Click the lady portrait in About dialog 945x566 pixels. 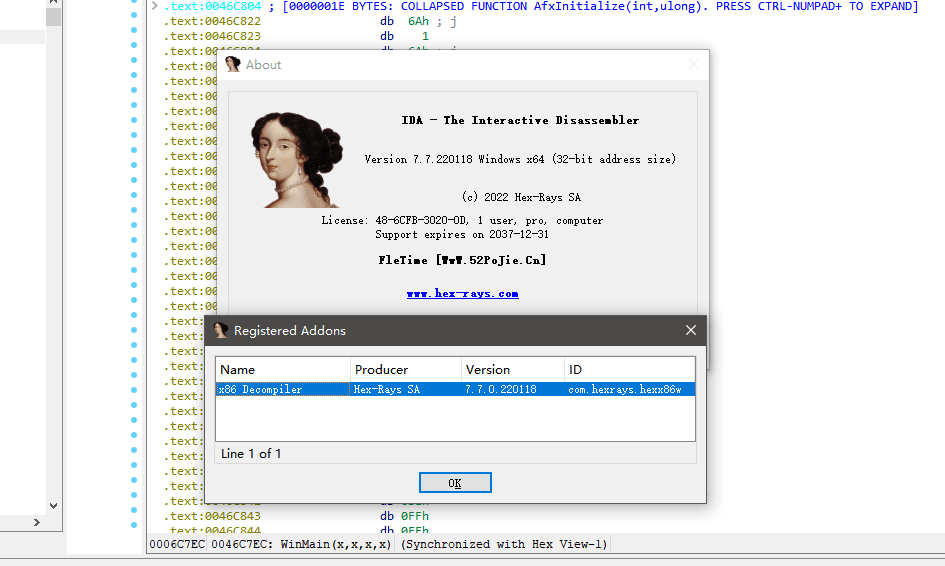click(297, 160)
